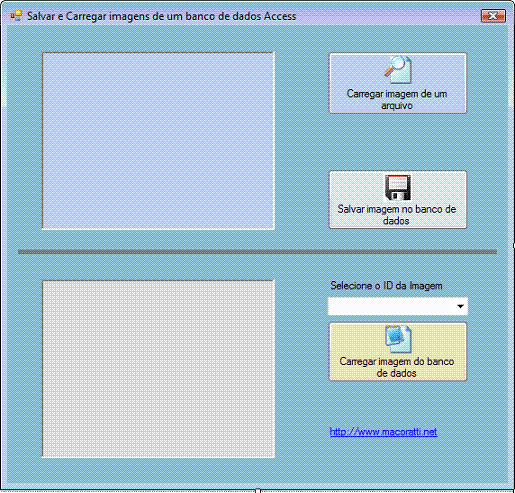Click the resize handle at the form's bottom edge
Screen dimensions: 515x493
258,490
